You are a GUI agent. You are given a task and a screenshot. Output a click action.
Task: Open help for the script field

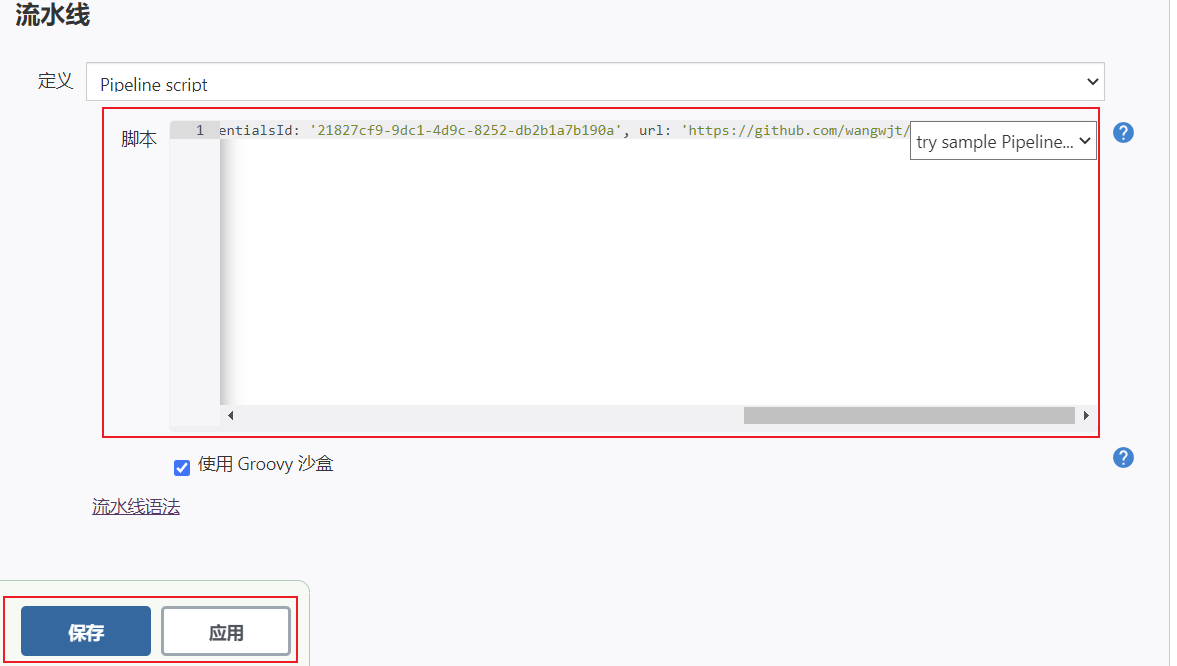pos(1123,133)
